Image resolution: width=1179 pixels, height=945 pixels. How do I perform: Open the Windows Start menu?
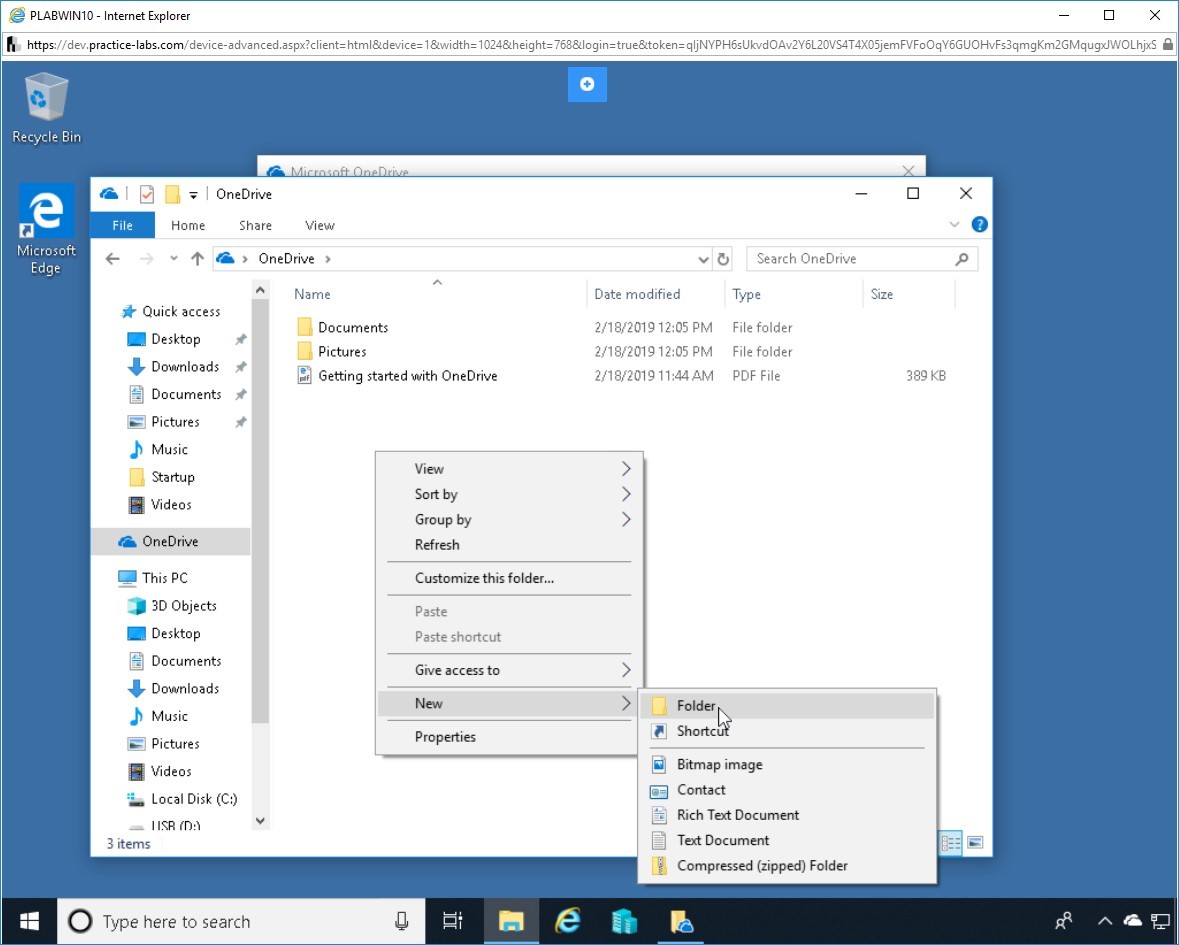point(29,921)
